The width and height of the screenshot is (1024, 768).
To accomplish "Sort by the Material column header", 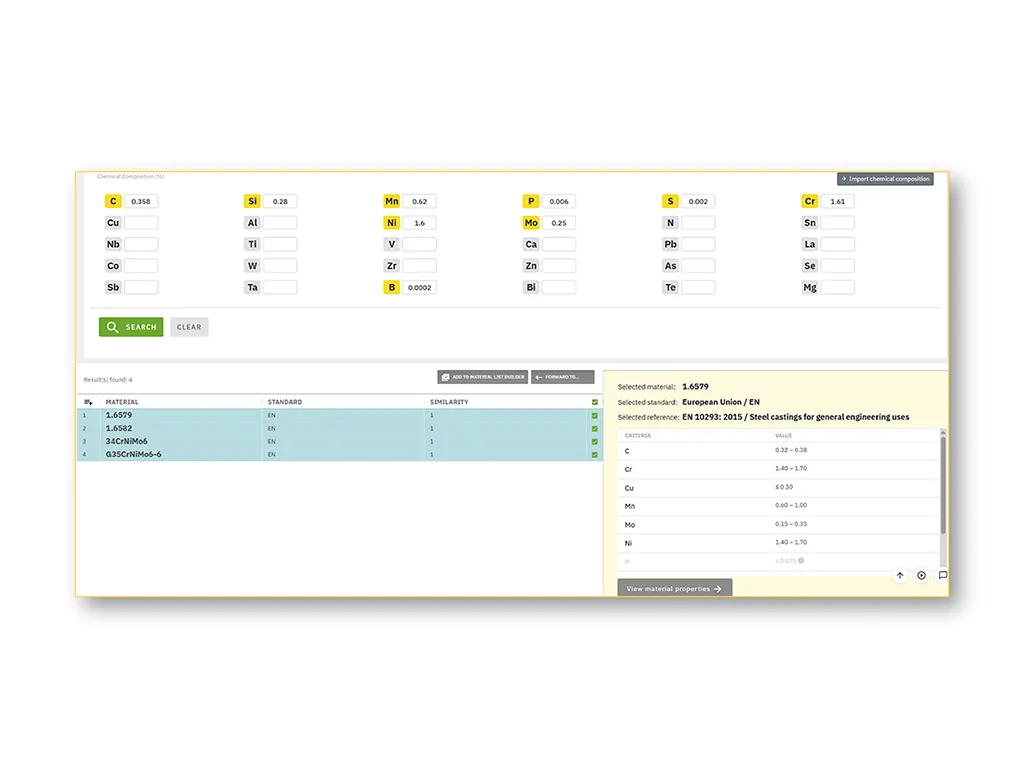I will pyautogui.click(x=122, y=402).
